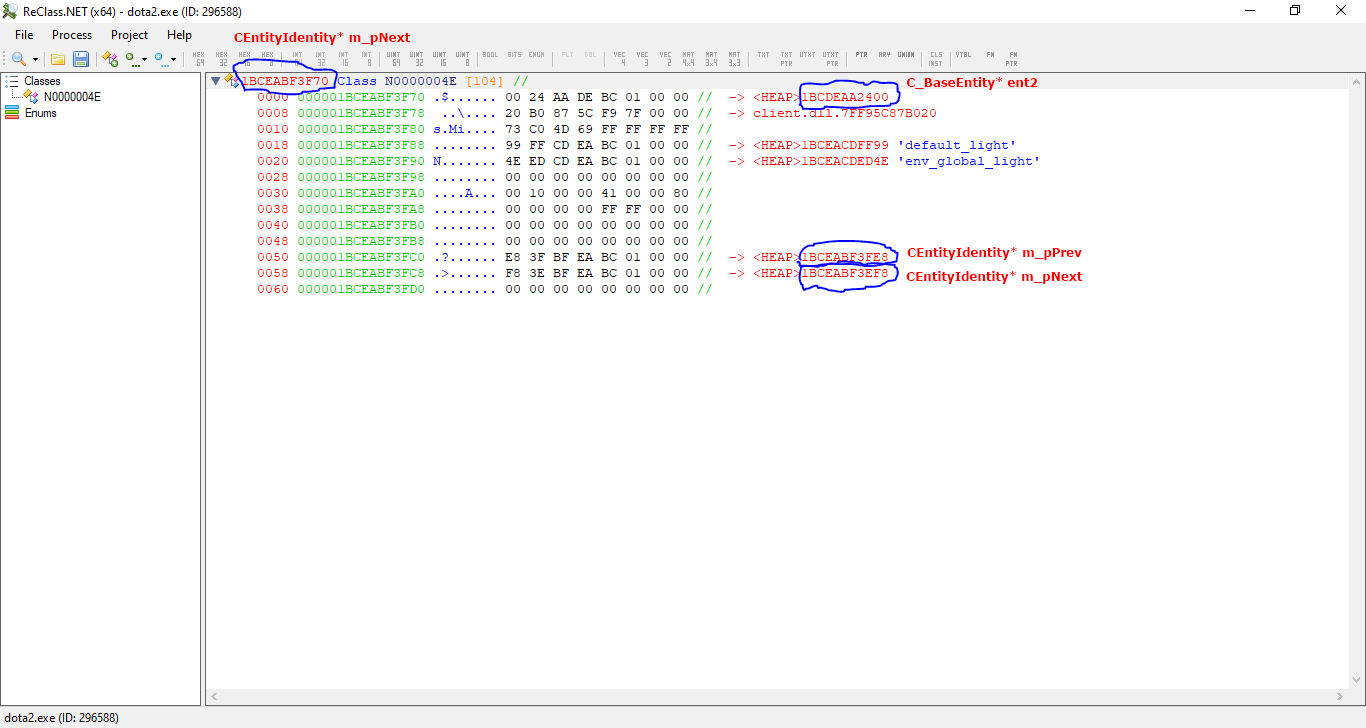Screen dimensions: 1366x728
Task: Select the BOOL node type
Action: pyautogui.click(x=490, y=55)
